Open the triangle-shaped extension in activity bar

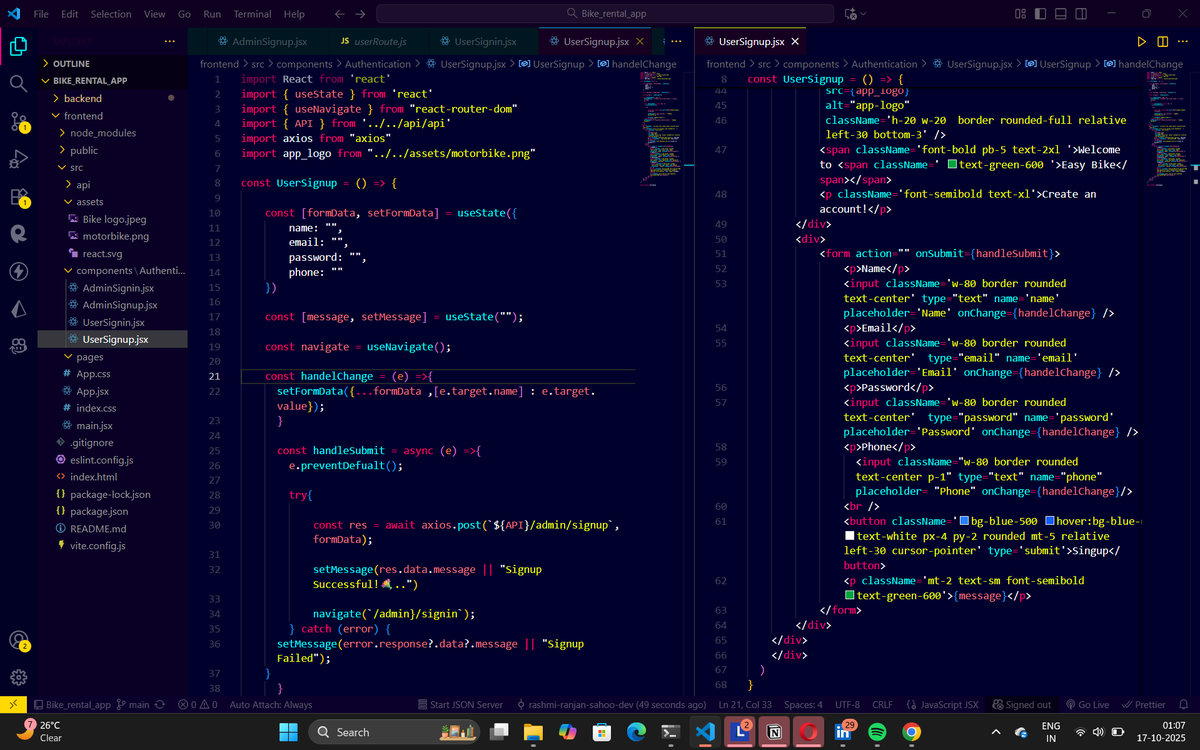(x=18, y=309)
